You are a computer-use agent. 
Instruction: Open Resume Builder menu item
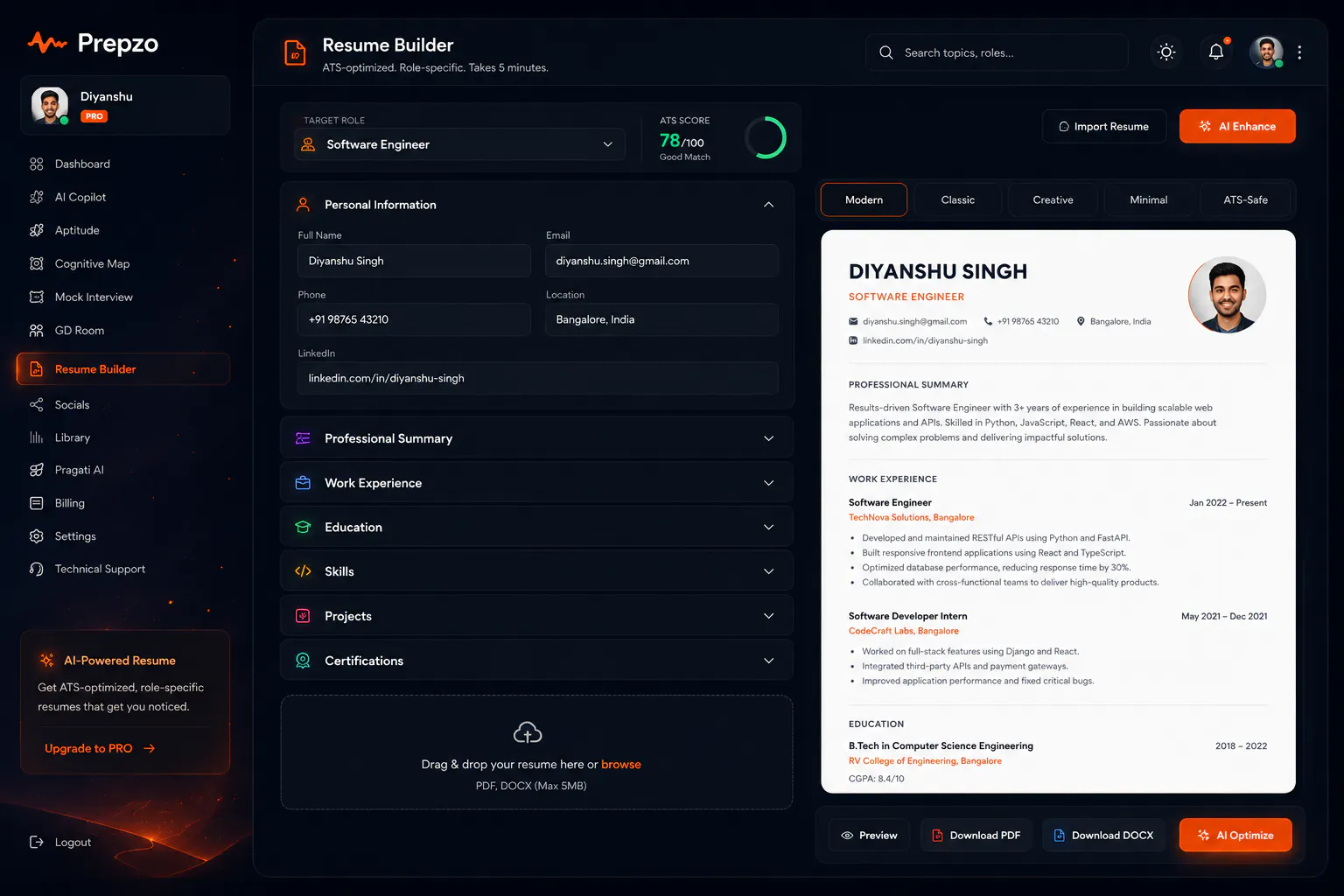point(123,369)
